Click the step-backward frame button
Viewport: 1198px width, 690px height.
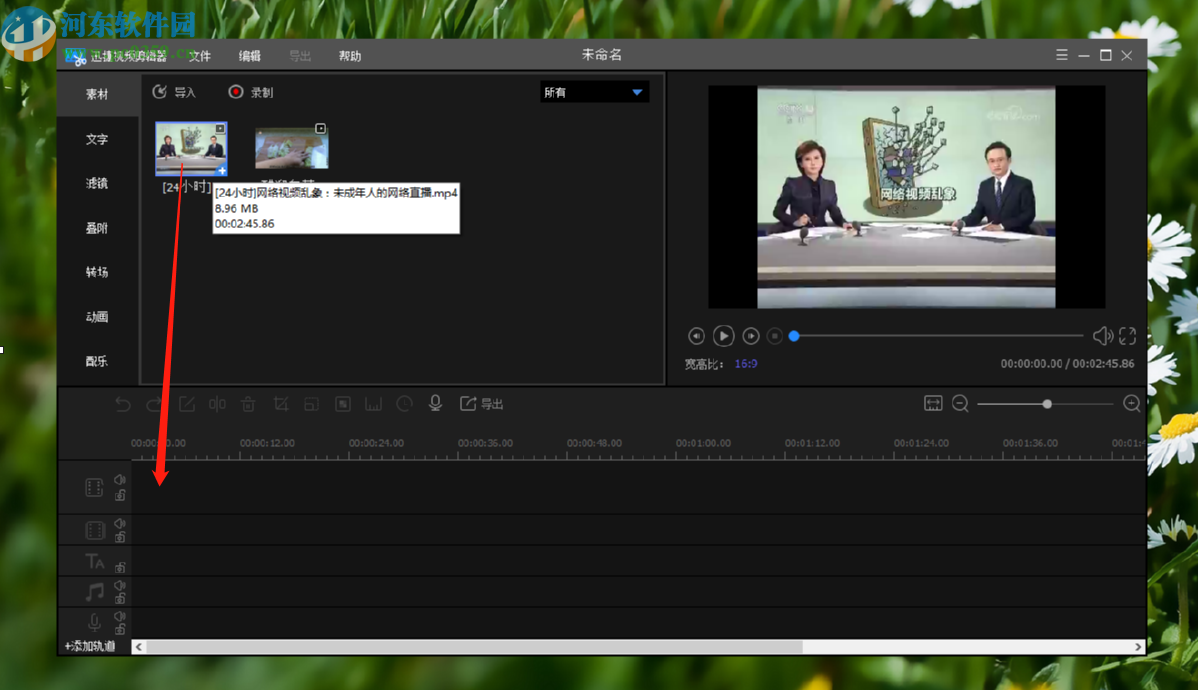click(x=697, y=337)
